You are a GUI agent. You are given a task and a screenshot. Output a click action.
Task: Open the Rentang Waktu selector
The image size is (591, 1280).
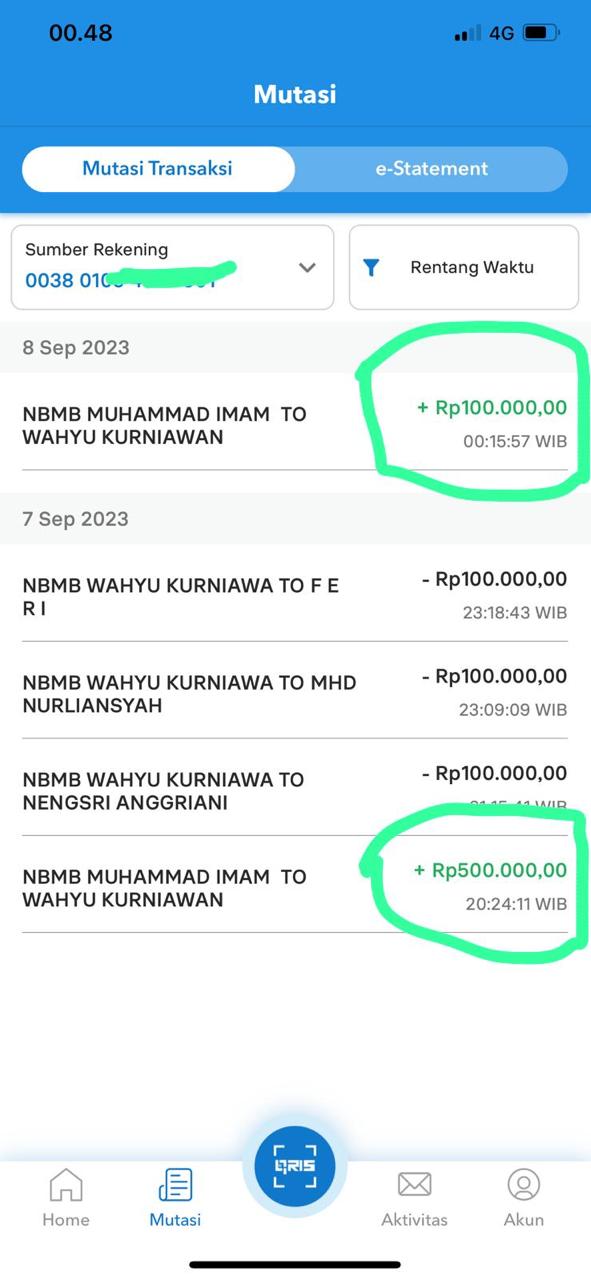pos(464,267)
